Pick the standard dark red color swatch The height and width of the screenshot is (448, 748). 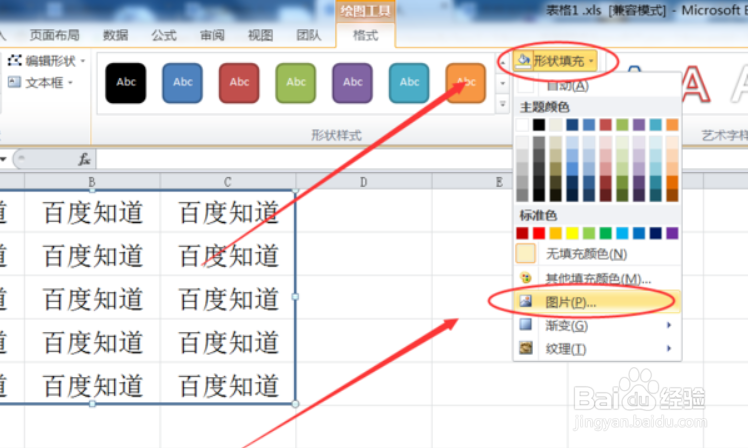522,233
